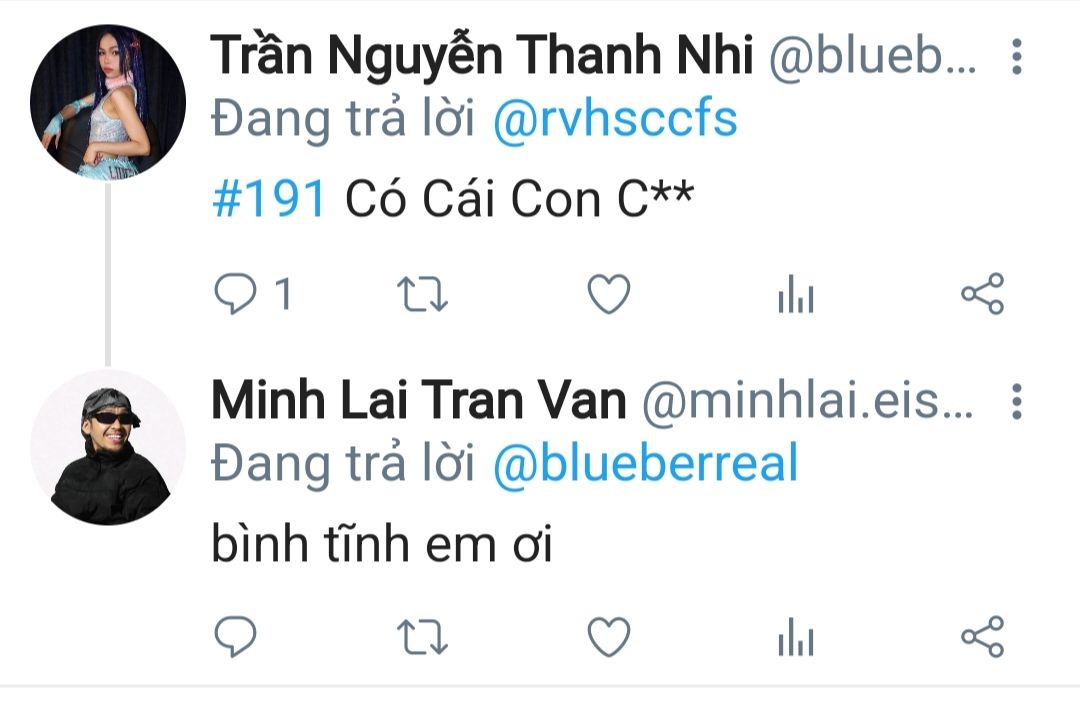View Minh Lai Tran Van's profile picture
The image size is (1080, 708).
click(108, 448)
